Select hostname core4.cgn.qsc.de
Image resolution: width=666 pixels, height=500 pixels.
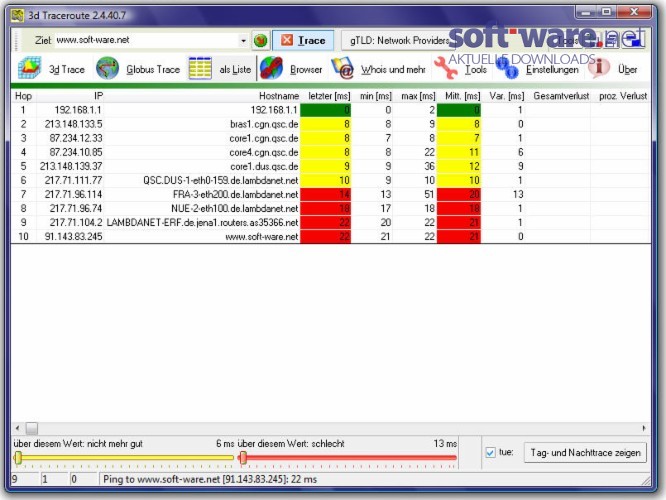(x=264, y=152)
